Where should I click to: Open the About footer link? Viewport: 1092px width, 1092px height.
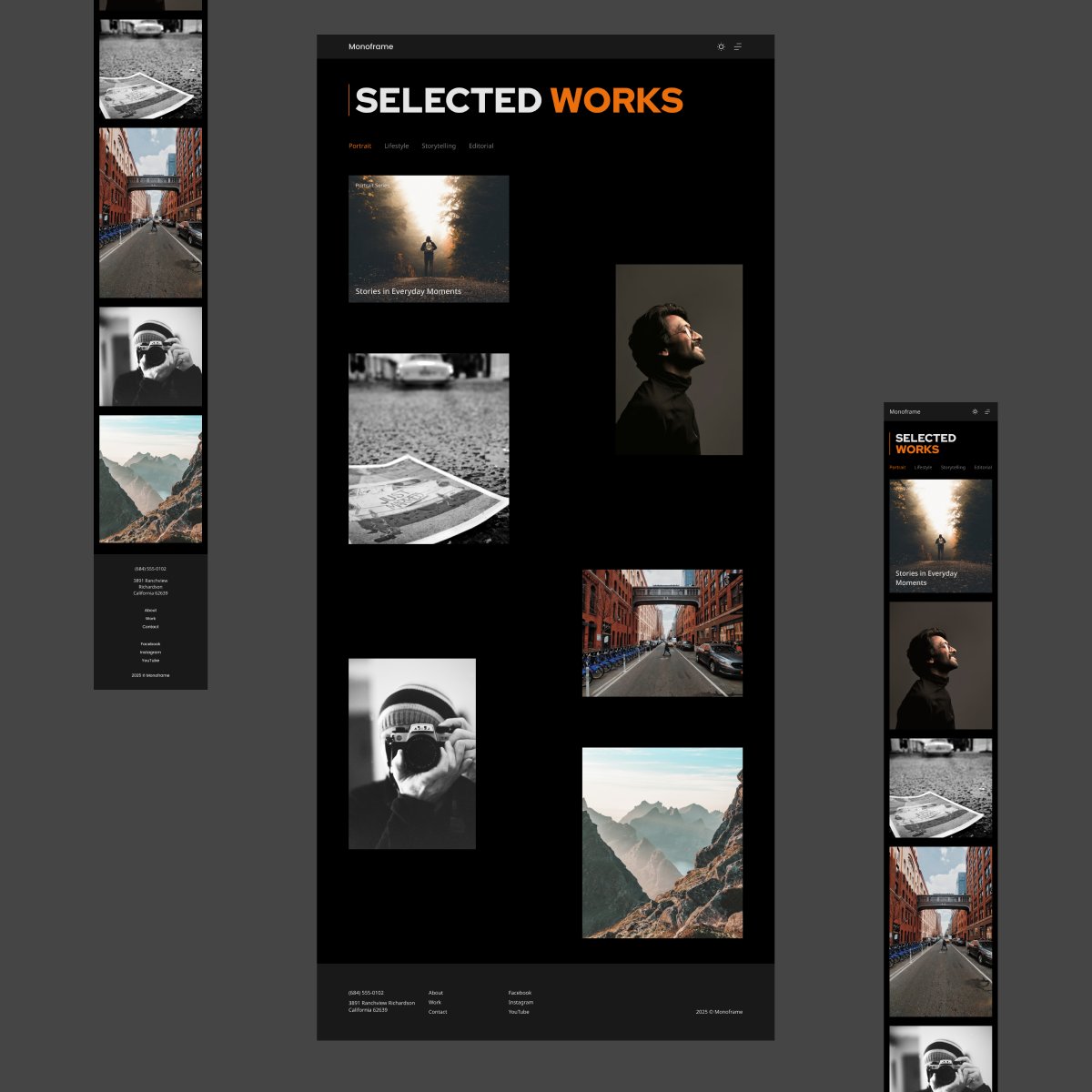point(436,993)
